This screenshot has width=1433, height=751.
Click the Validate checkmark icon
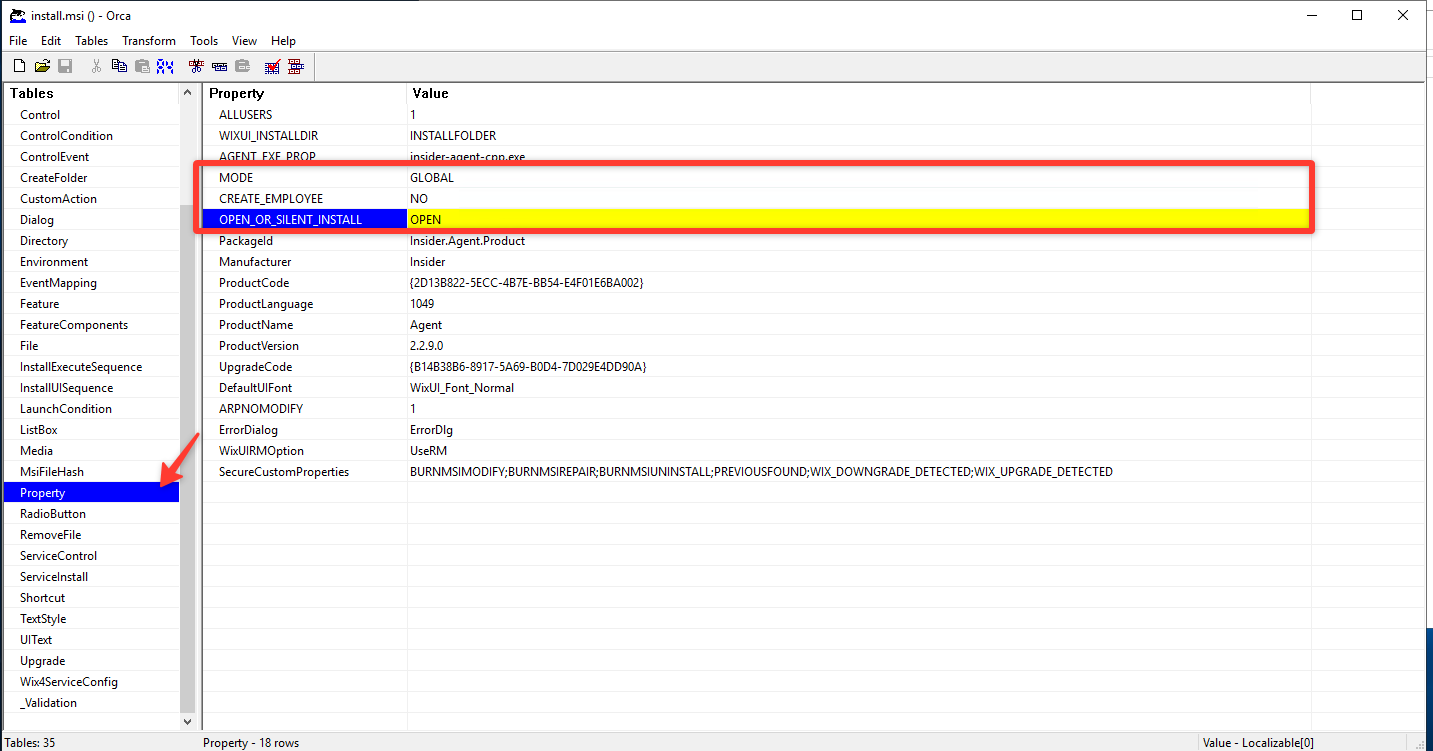(272, 66)
